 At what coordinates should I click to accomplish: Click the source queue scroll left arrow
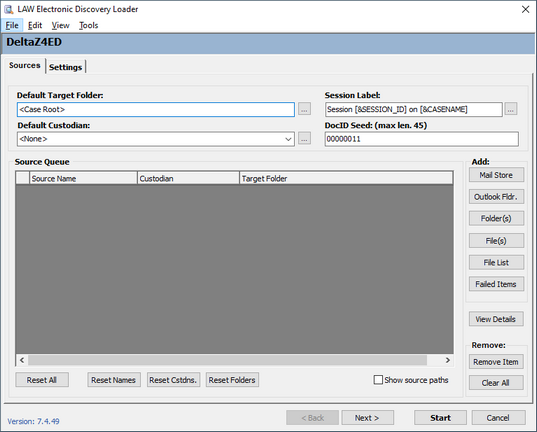22,360
